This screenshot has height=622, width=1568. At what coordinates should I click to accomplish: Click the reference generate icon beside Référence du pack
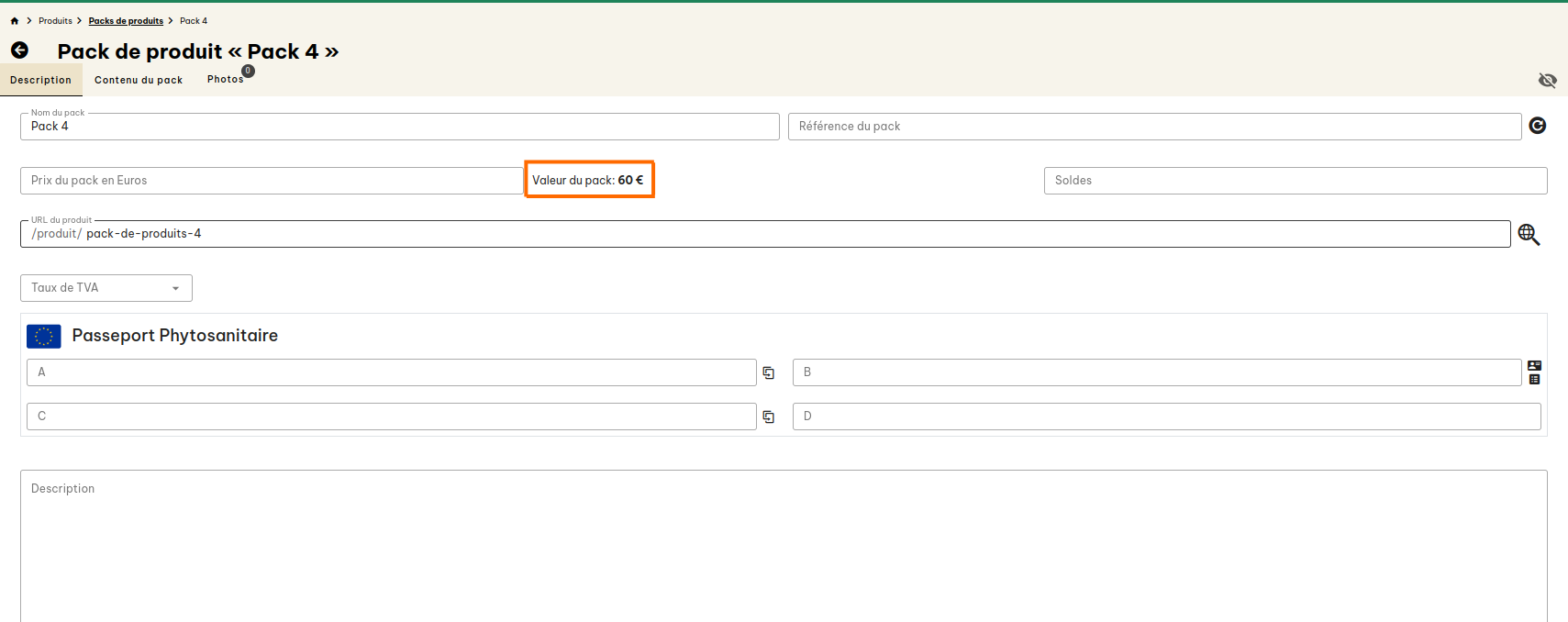tap(1538, 126)
